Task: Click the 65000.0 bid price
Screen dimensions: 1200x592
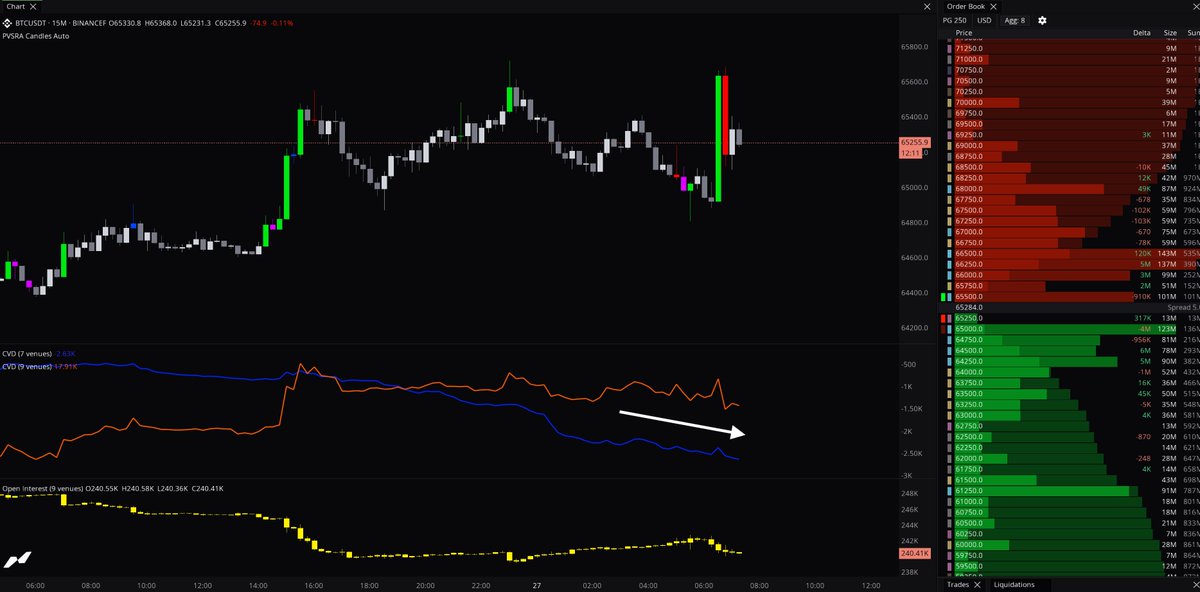Action: click(969, 329)
